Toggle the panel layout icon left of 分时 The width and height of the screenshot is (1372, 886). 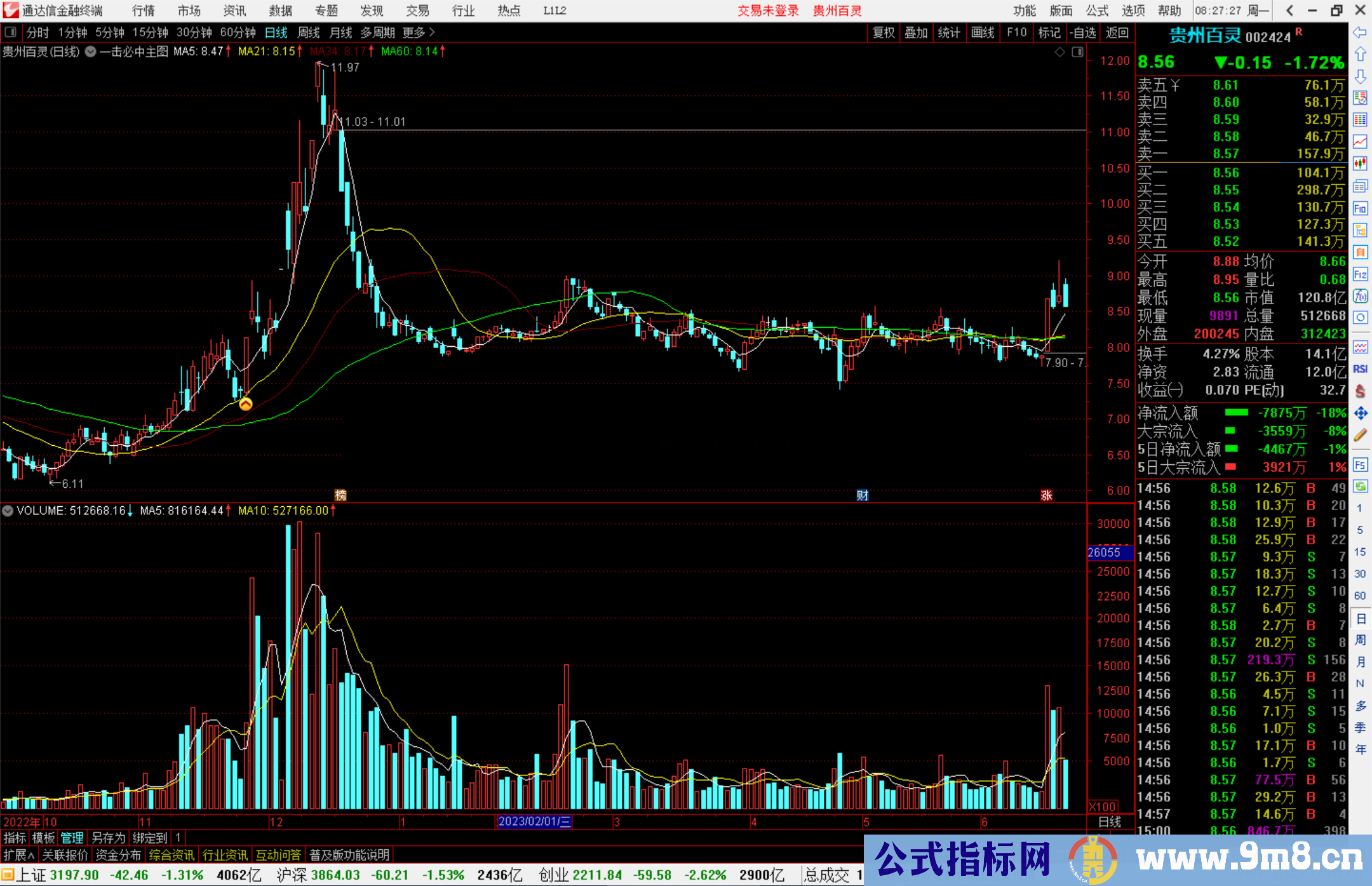[10, 32]
